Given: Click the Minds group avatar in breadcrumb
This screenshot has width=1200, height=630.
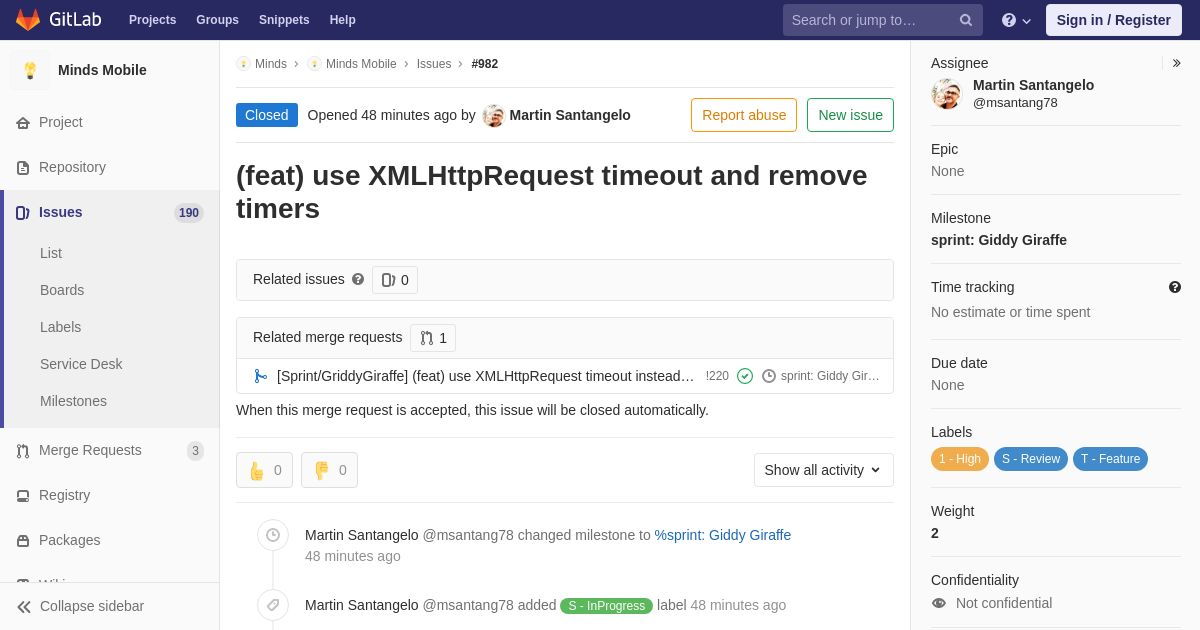Looking at the screenshot, I should pyautogui.click(x=243, y=64).
